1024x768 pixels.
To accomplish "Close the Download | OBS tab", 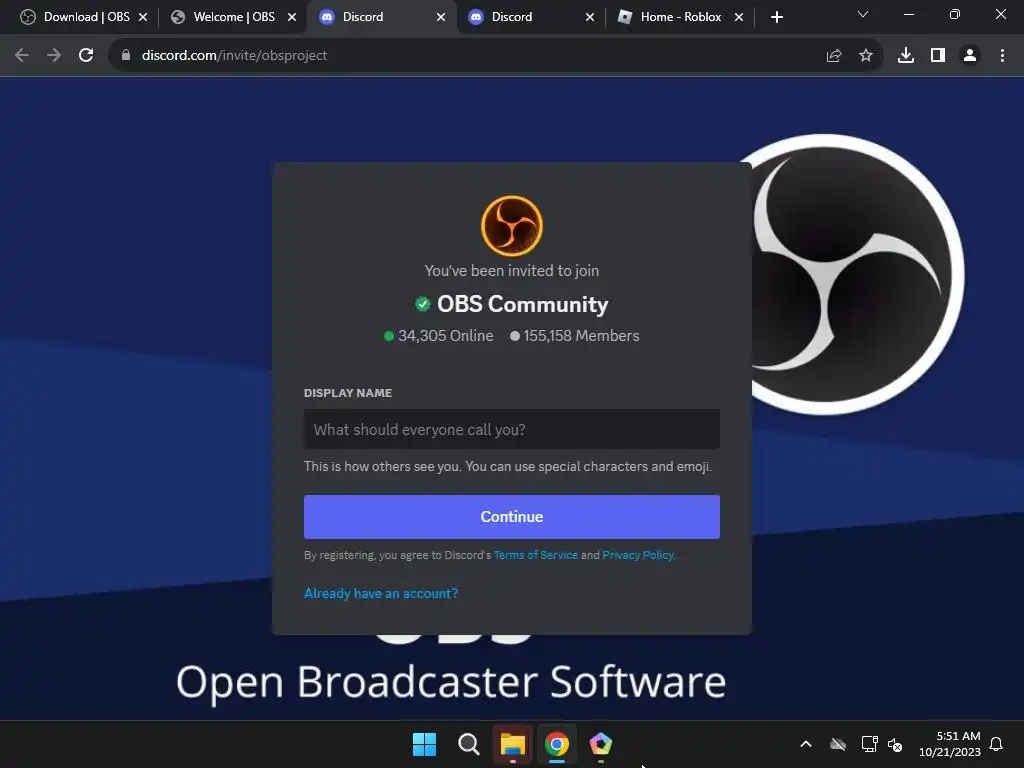I will pyautogui.click(x=143, y=17).
